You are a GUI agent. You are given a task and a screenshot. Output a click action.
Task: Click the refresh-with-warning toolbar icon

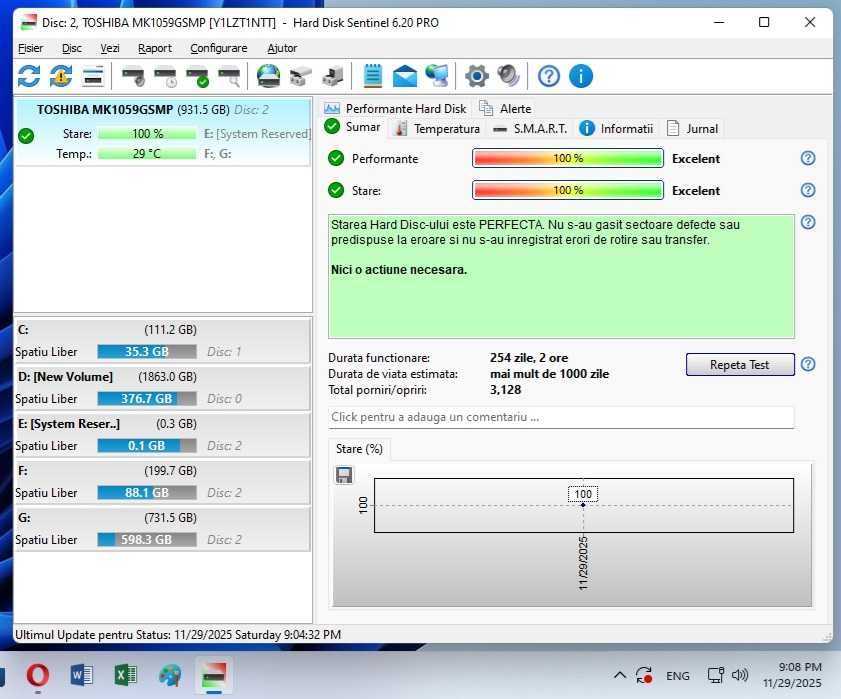click(x=61, y=76)
